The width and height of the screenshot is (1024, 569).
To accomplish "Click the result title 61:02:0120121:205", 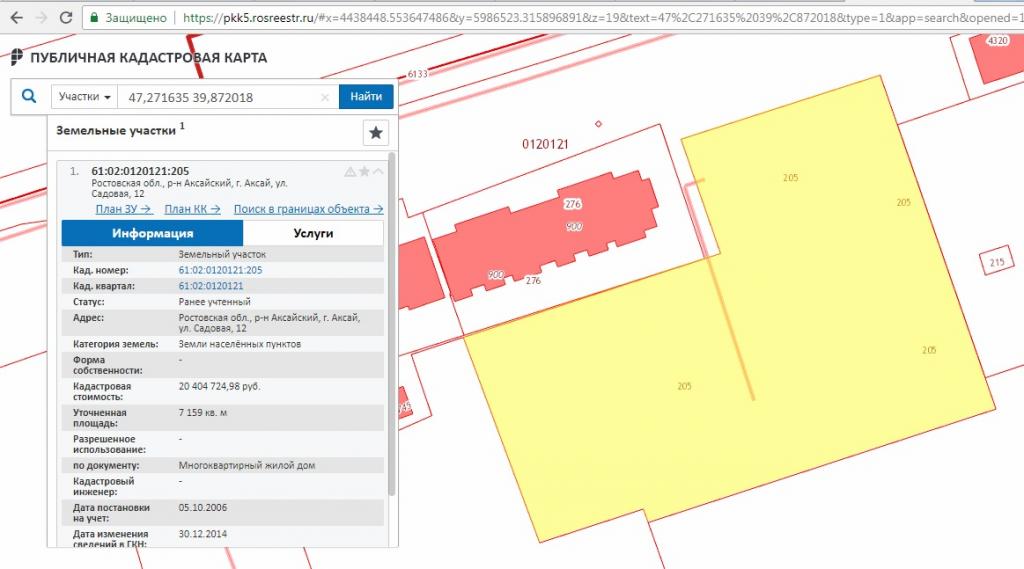I will [x=140, y=171].
